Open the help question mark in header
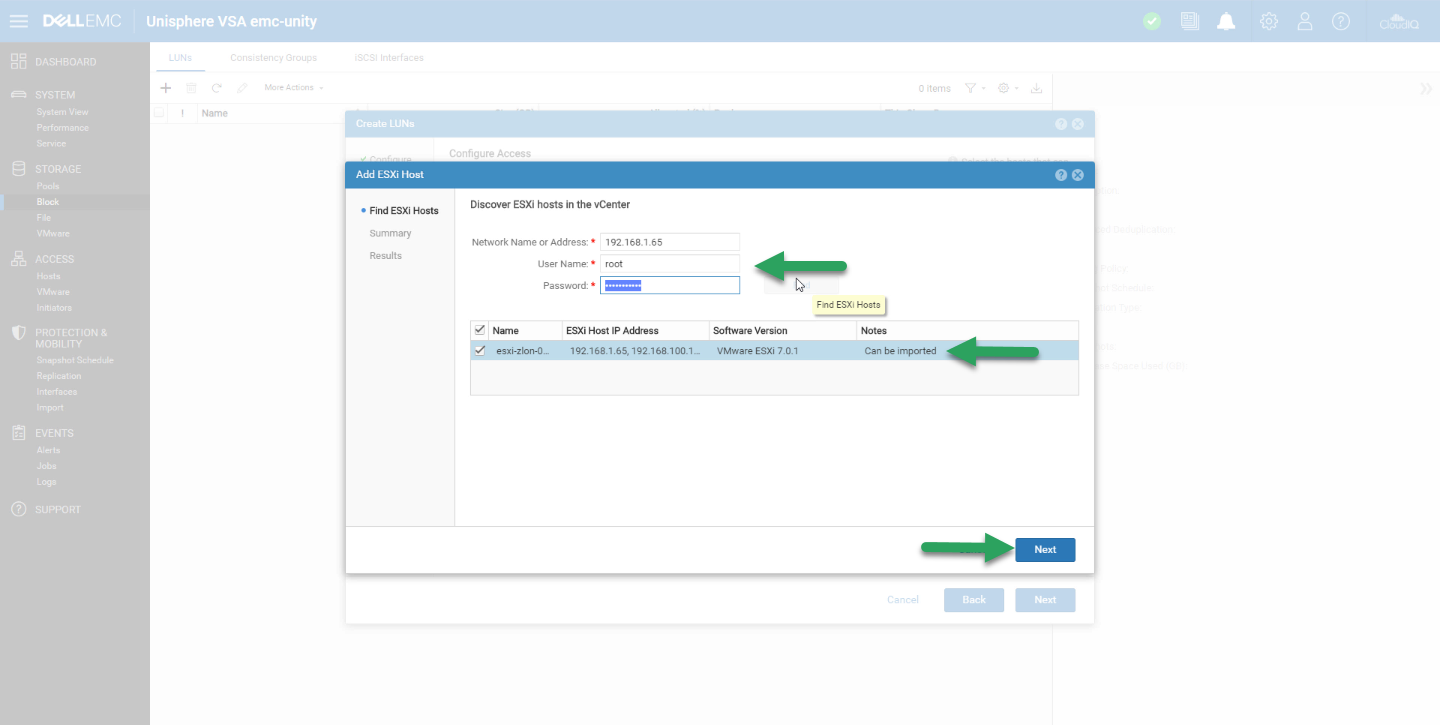Viewport: 1440px width, 725px height. click(1341, 21)
